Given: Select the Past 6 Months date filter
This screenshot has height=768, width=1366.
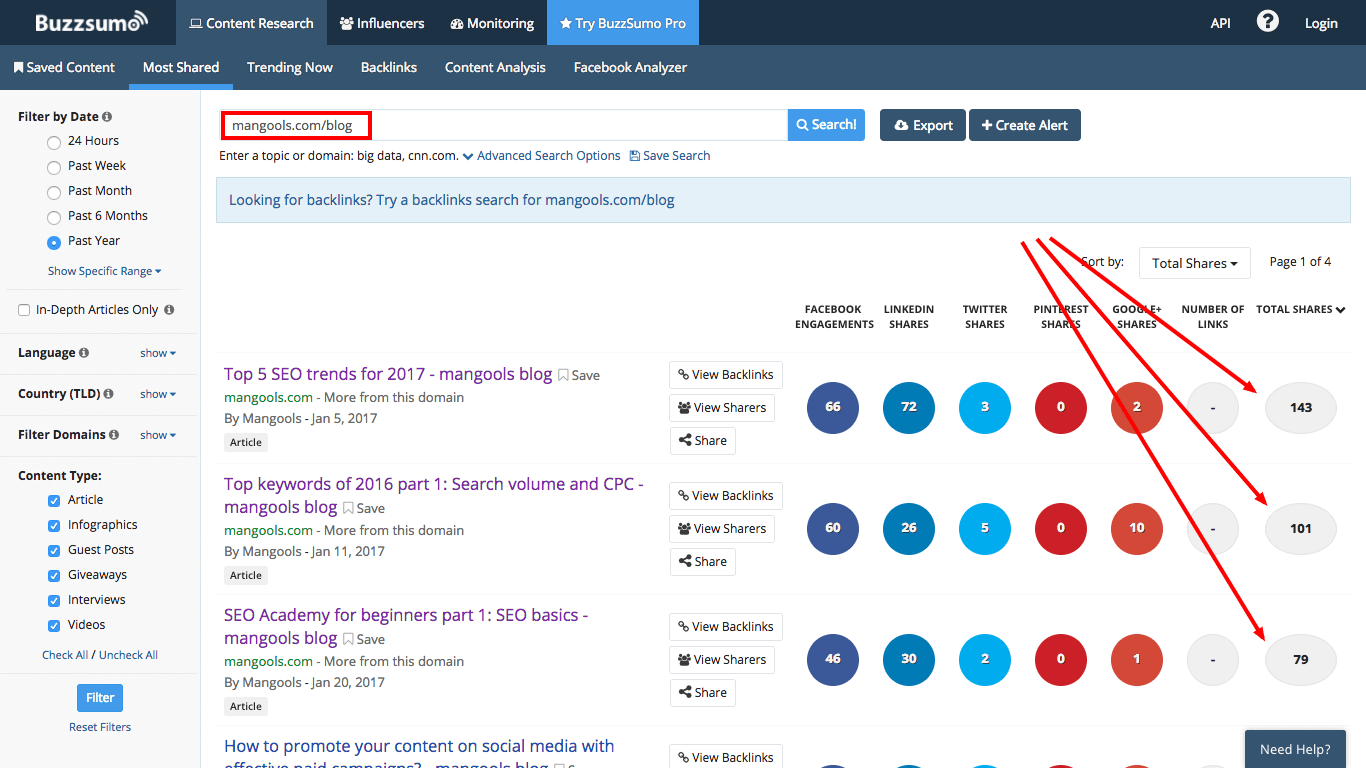Looking at the screenshot, I should pyautogui.click(x=54, y=217).
